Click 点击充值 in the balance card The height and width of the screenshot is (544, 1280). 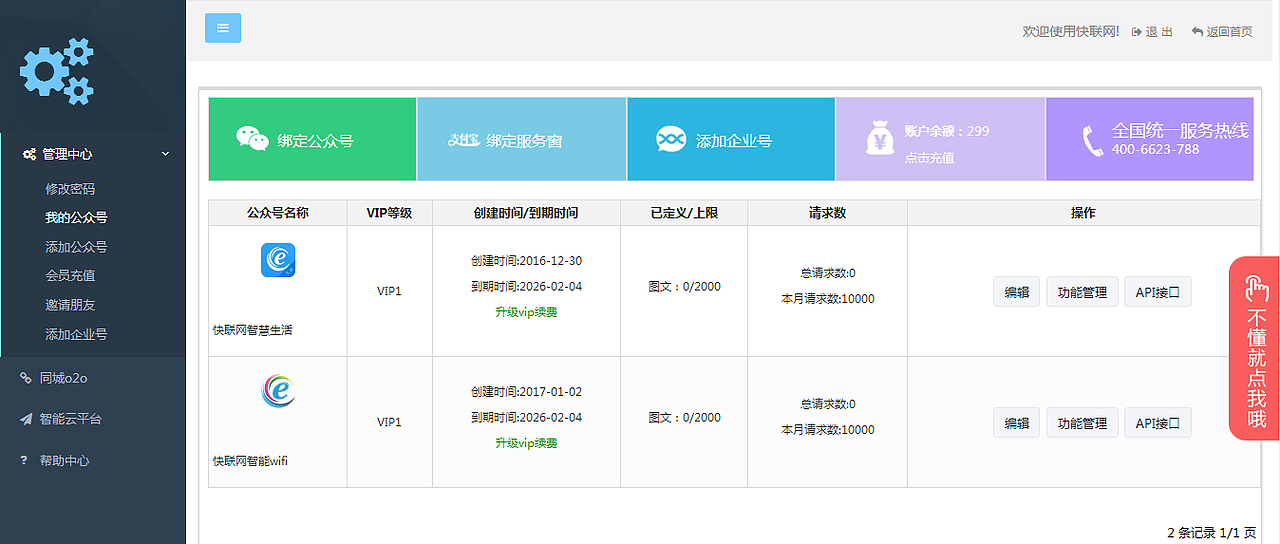click(929, 157)
